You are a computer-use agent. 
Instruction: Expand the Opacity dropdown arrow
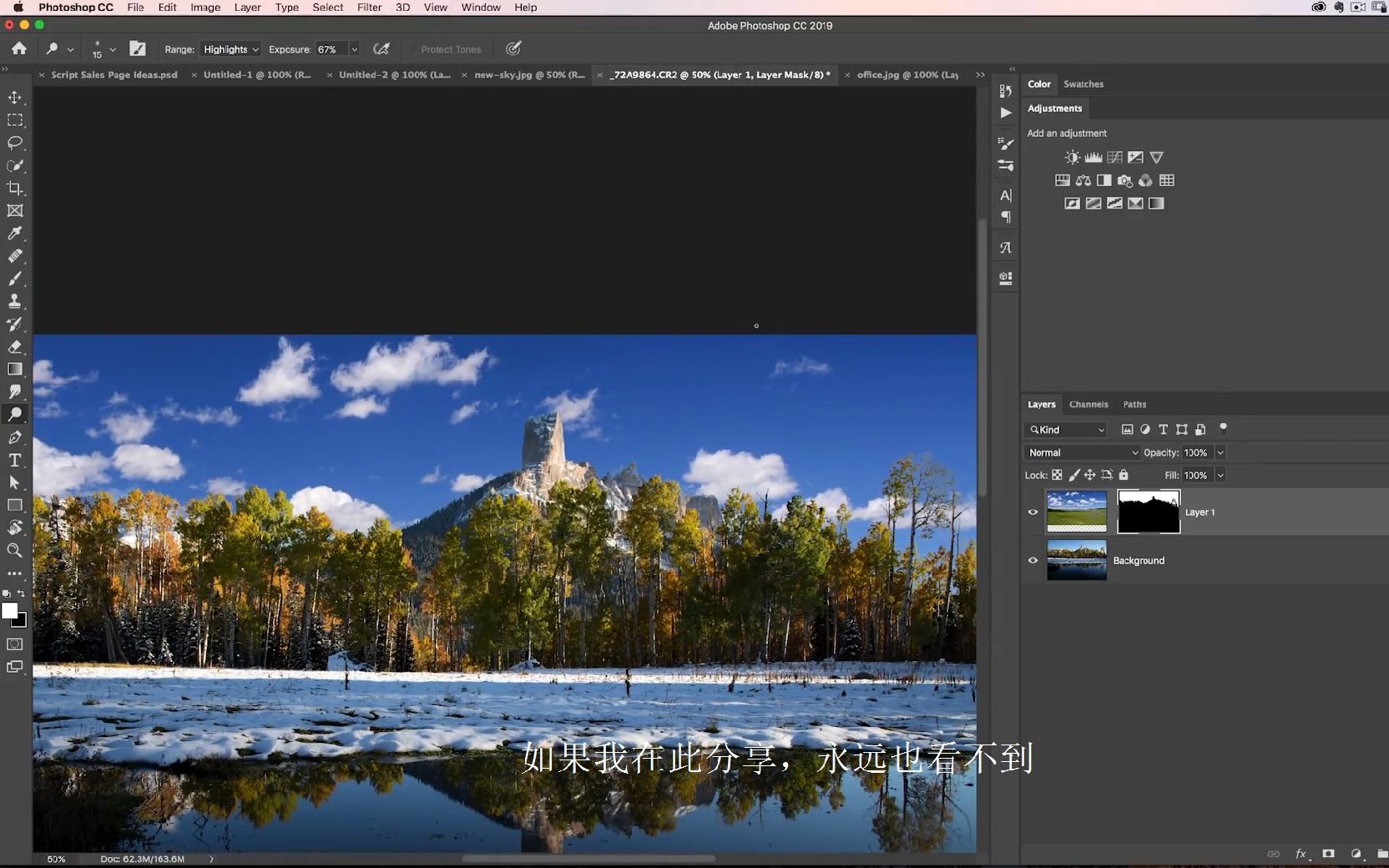[1220, 452]
